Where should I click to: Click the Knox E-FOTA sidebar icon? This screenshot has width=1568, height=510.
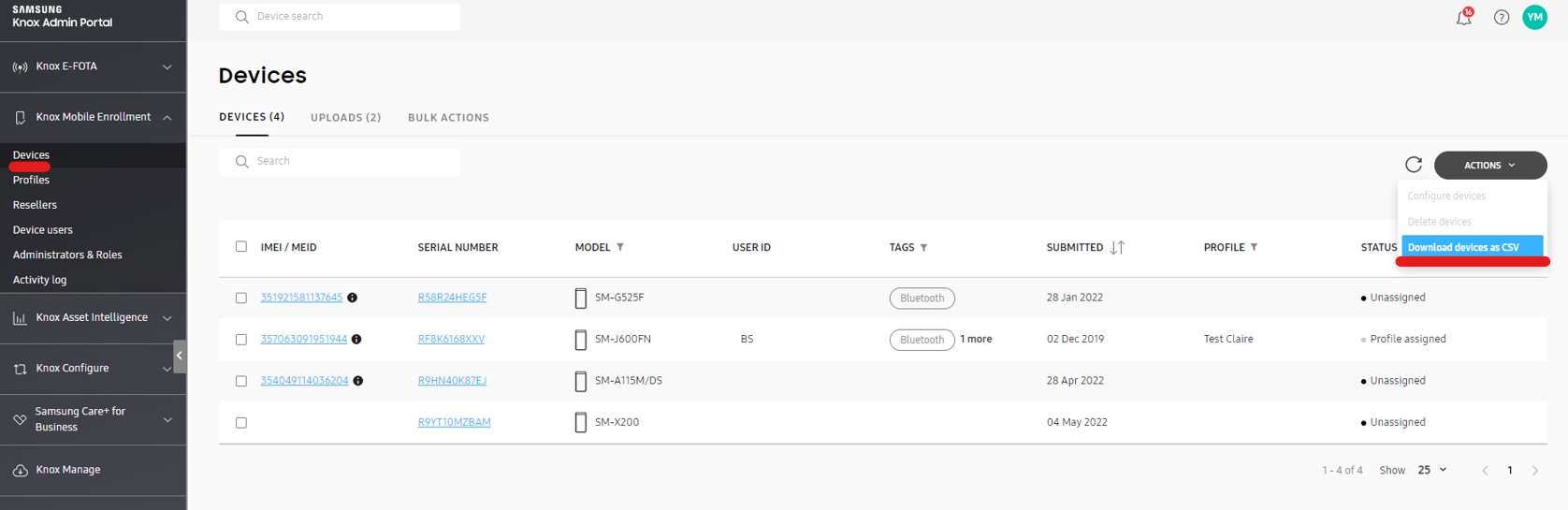(x=20, y=67)
